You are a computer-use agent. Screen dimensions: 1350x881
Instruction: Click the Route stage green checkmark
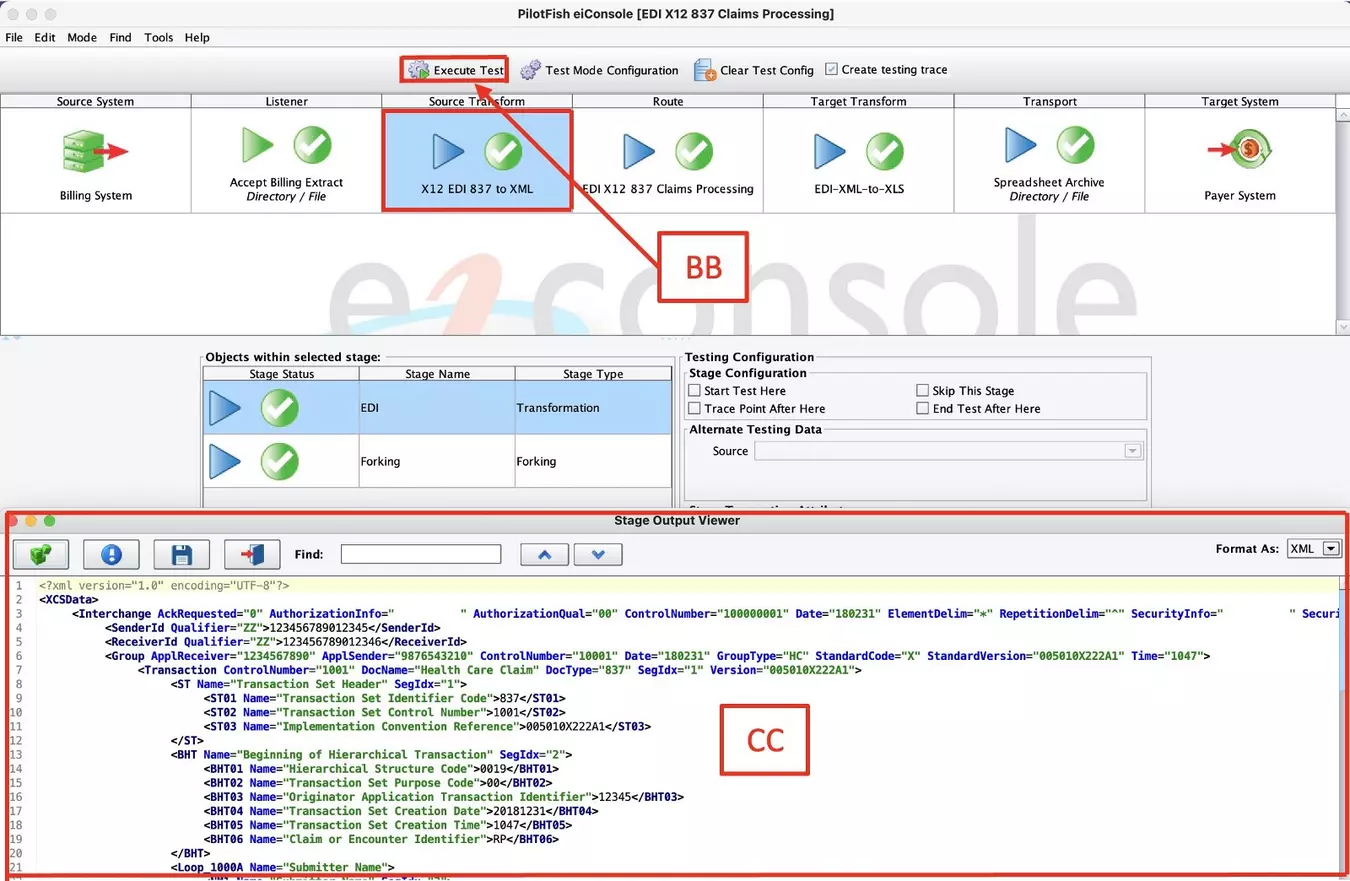(694, 151)
